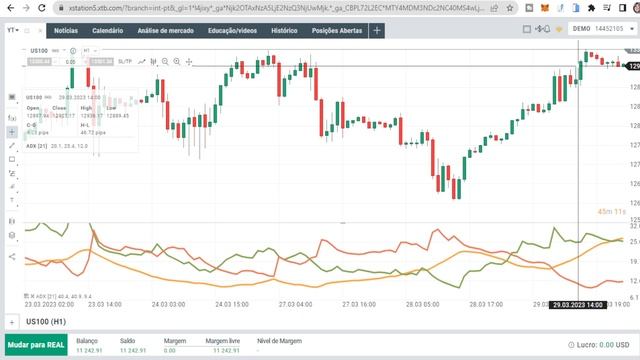Toggle browser side panel icon
The image size is (640, 360).
(x=622, y=8)
